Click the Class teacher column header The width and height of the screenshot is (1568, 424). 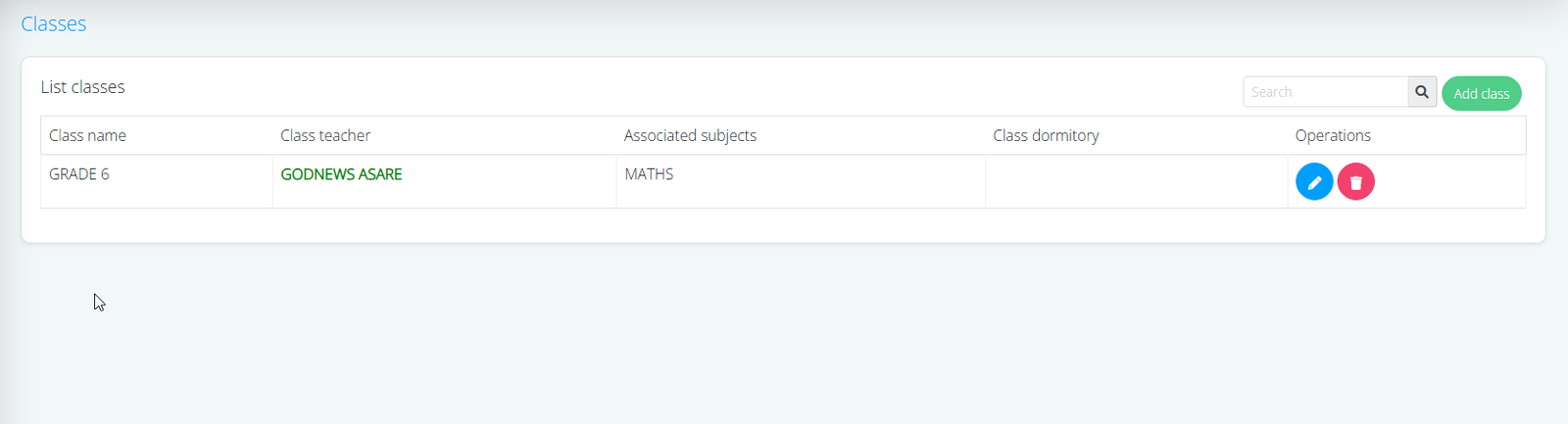[325, 135]
